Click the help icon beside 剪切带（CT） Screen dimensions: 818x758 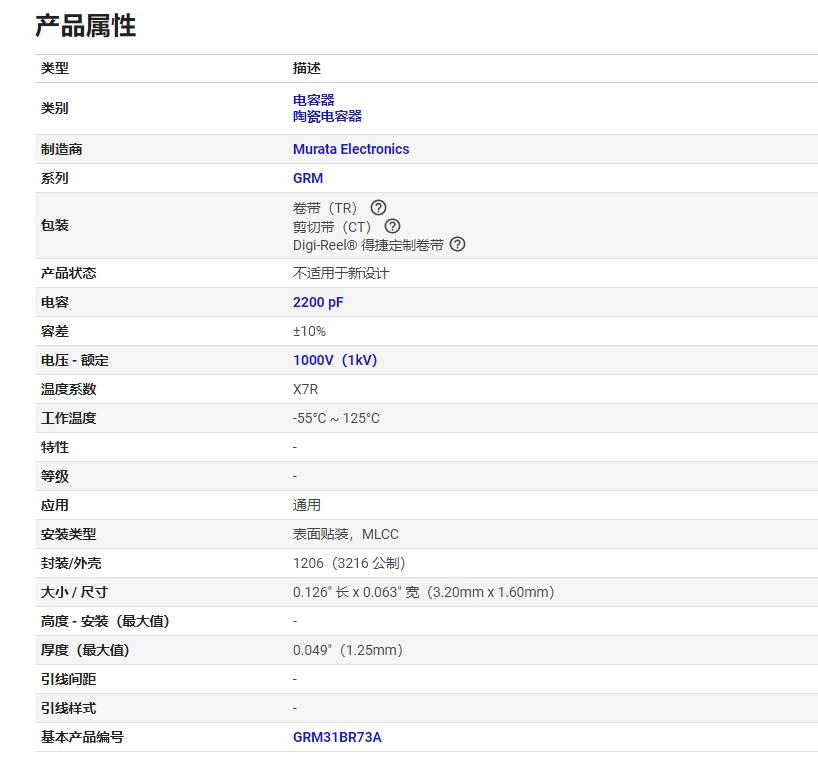pyautogui.click(x=392, y=226)
